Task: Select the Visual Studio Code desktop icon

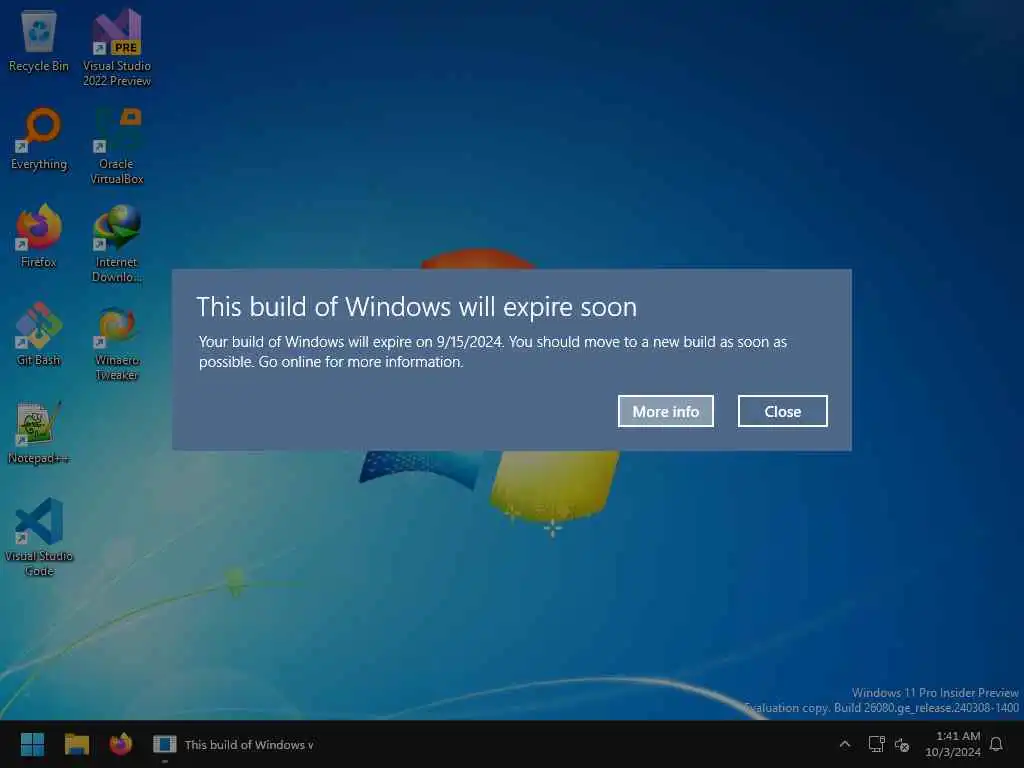Action: (39, 537)
